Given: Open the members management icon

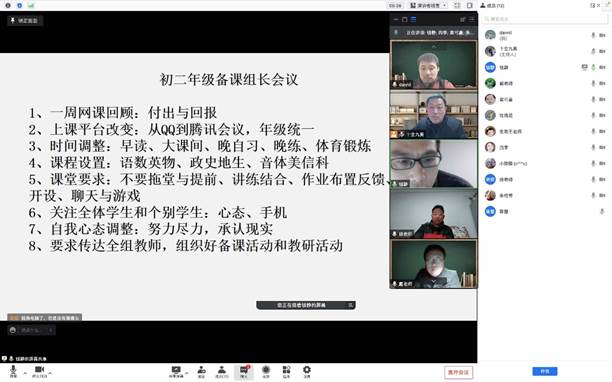Looking at the screenshot, I should coord(222,372).
